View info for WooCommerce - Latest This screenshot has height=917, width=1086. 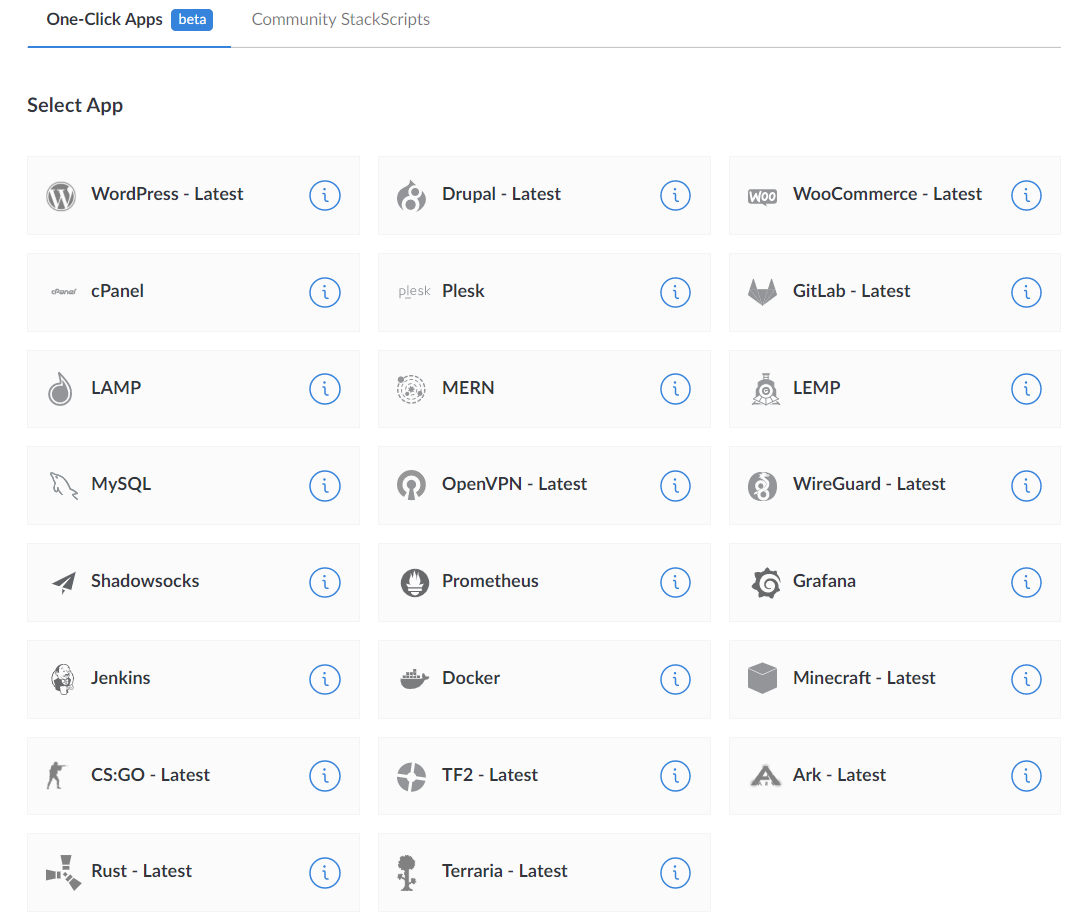[1026, 196]
